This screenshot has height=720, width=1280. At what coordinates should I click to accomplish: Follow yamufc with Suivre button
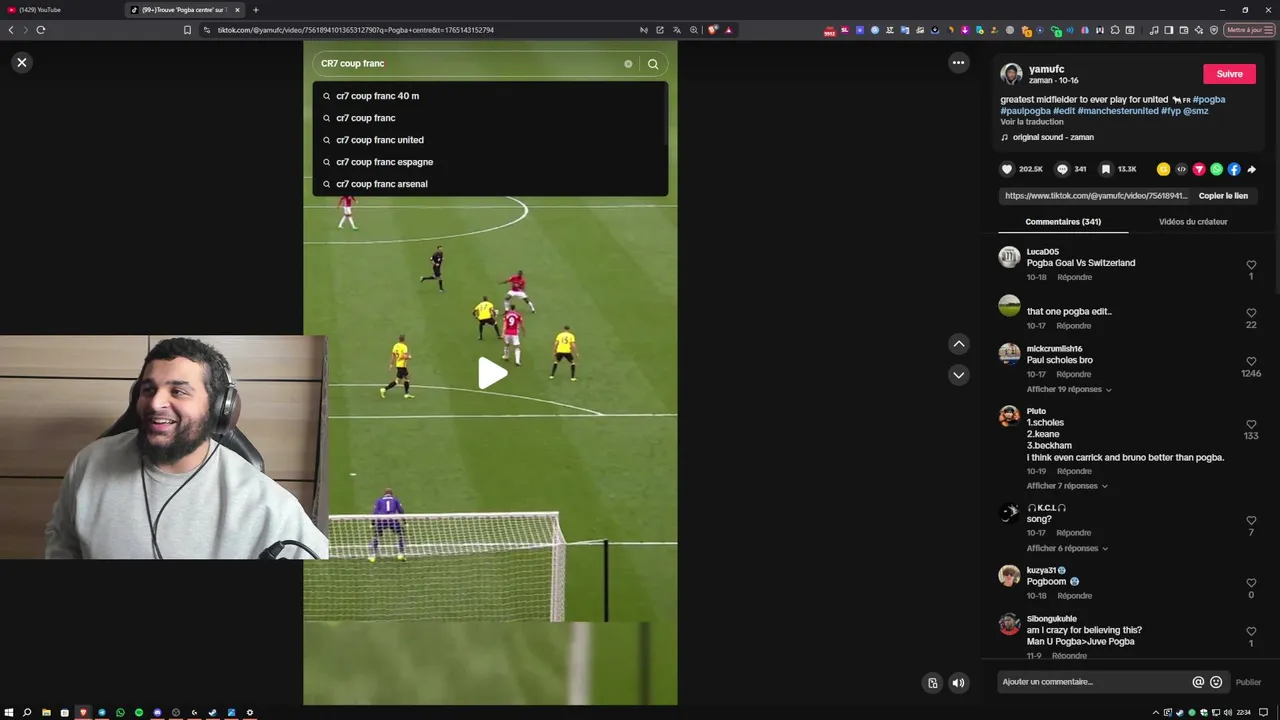click(x=1229, y=74)
